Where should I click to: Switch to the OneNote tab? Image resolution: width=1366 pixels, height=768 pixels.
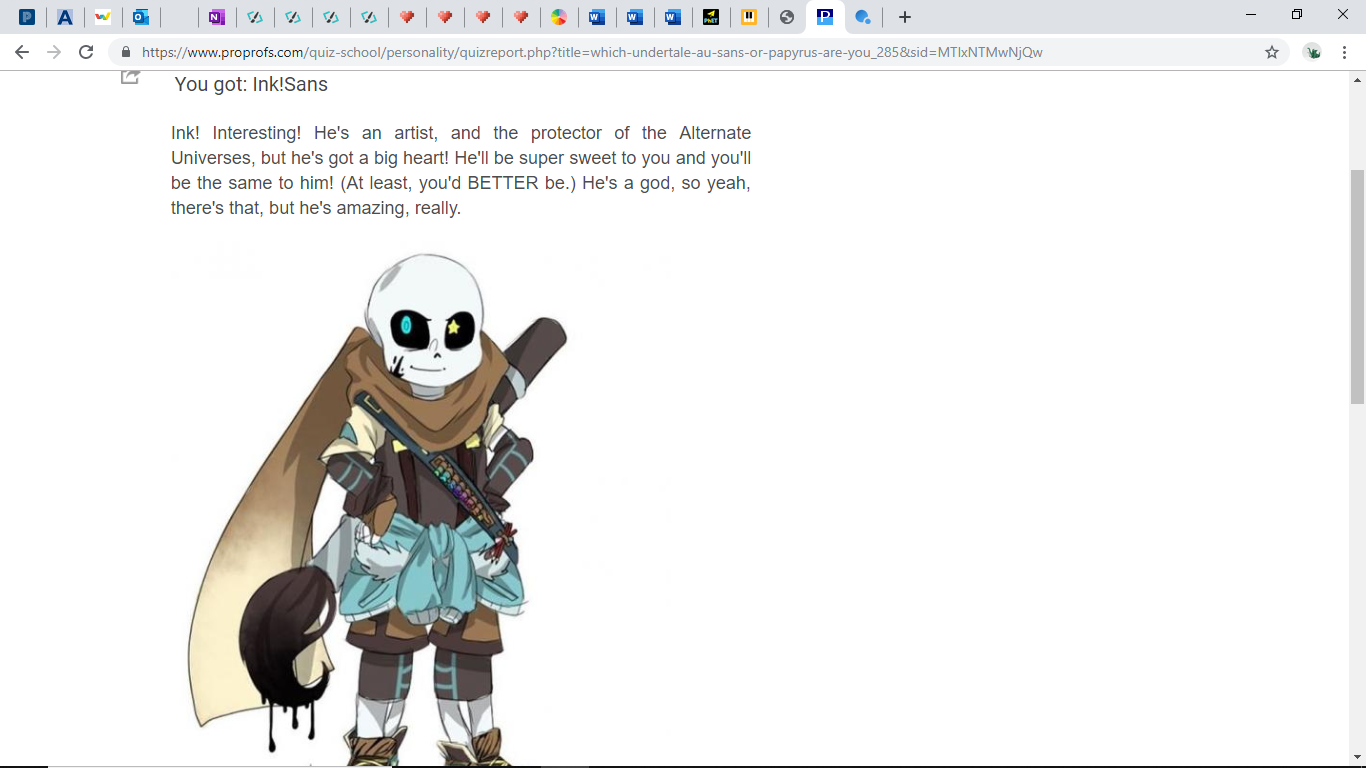click(x=217, y=17)
